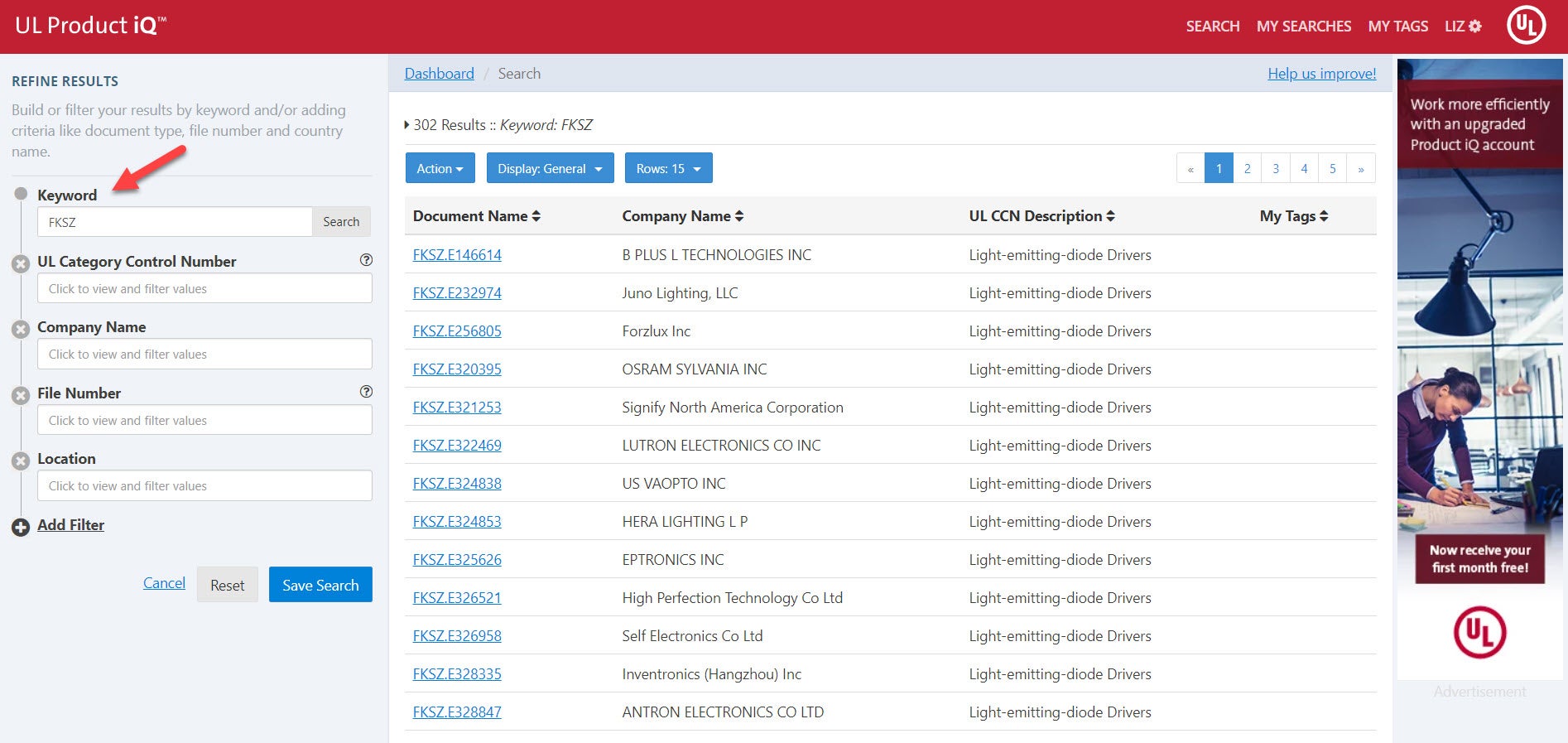Viewport: 1568px width, 743px height.
Task: Click the Now receive your first month free! banner
Action: [x=1479, y=559]
